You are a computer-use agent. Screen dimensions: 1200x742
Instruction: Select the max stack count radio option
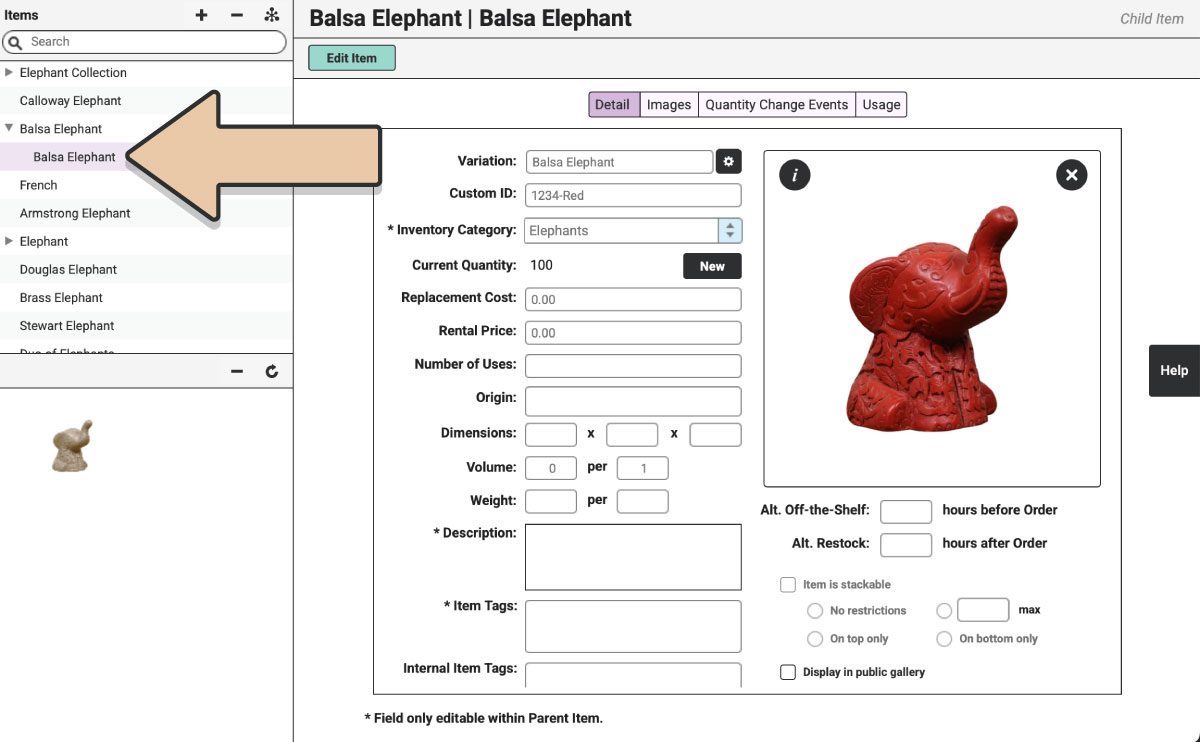(x=944, y=610)
